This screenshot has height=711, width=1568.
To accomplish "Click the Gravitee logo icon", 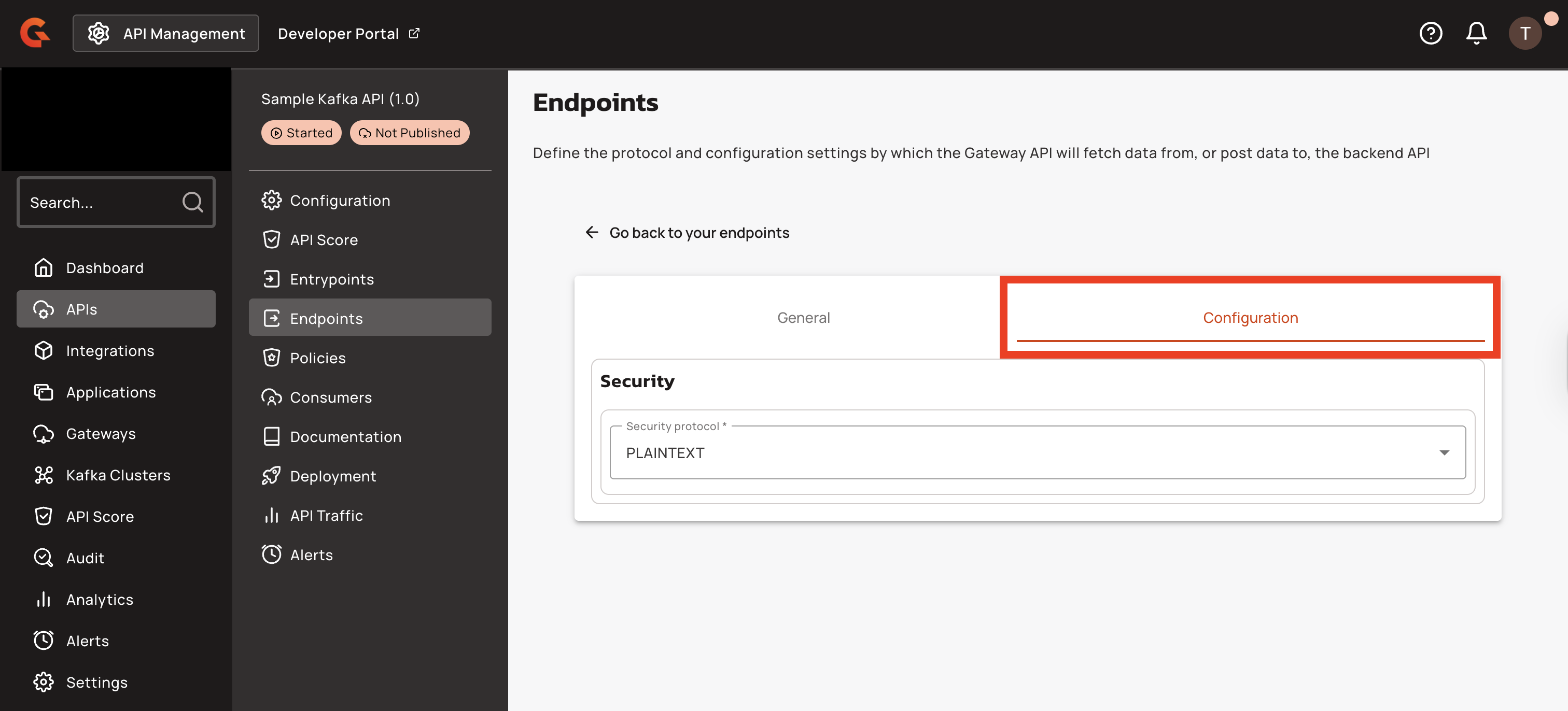I will pyautogui.click(x=35, y=33).
